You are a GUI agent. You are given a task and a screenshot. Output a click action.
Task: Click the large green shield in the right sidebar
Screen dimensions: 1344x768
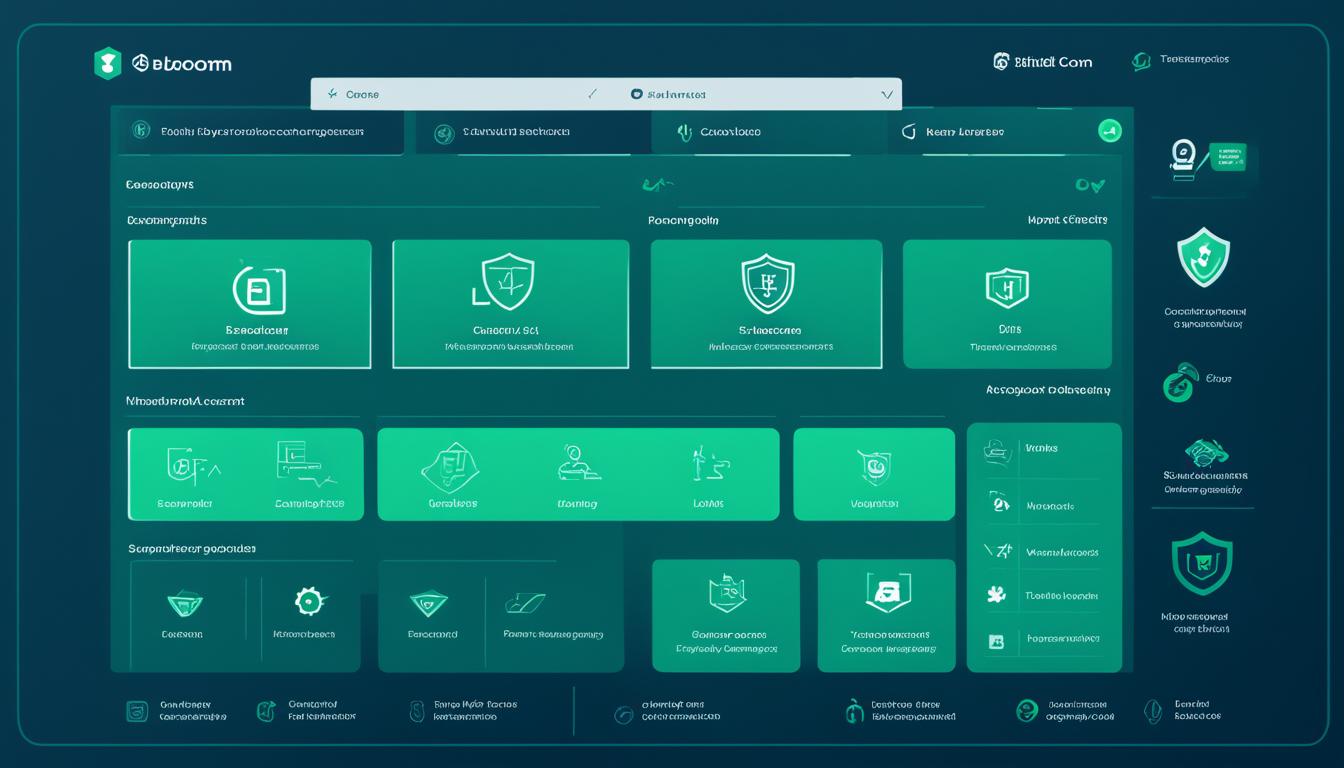pos(1203,256)
